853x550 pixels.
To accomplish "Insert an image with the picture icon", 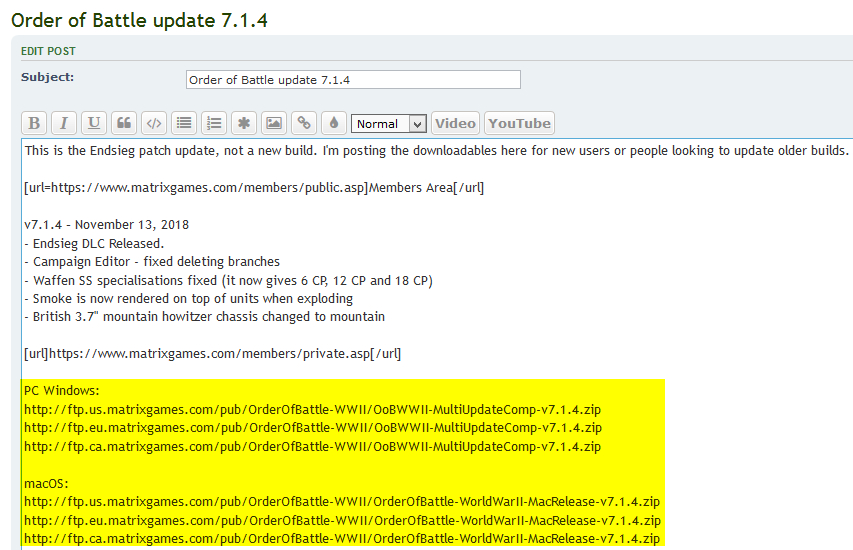I will (274, 123).
